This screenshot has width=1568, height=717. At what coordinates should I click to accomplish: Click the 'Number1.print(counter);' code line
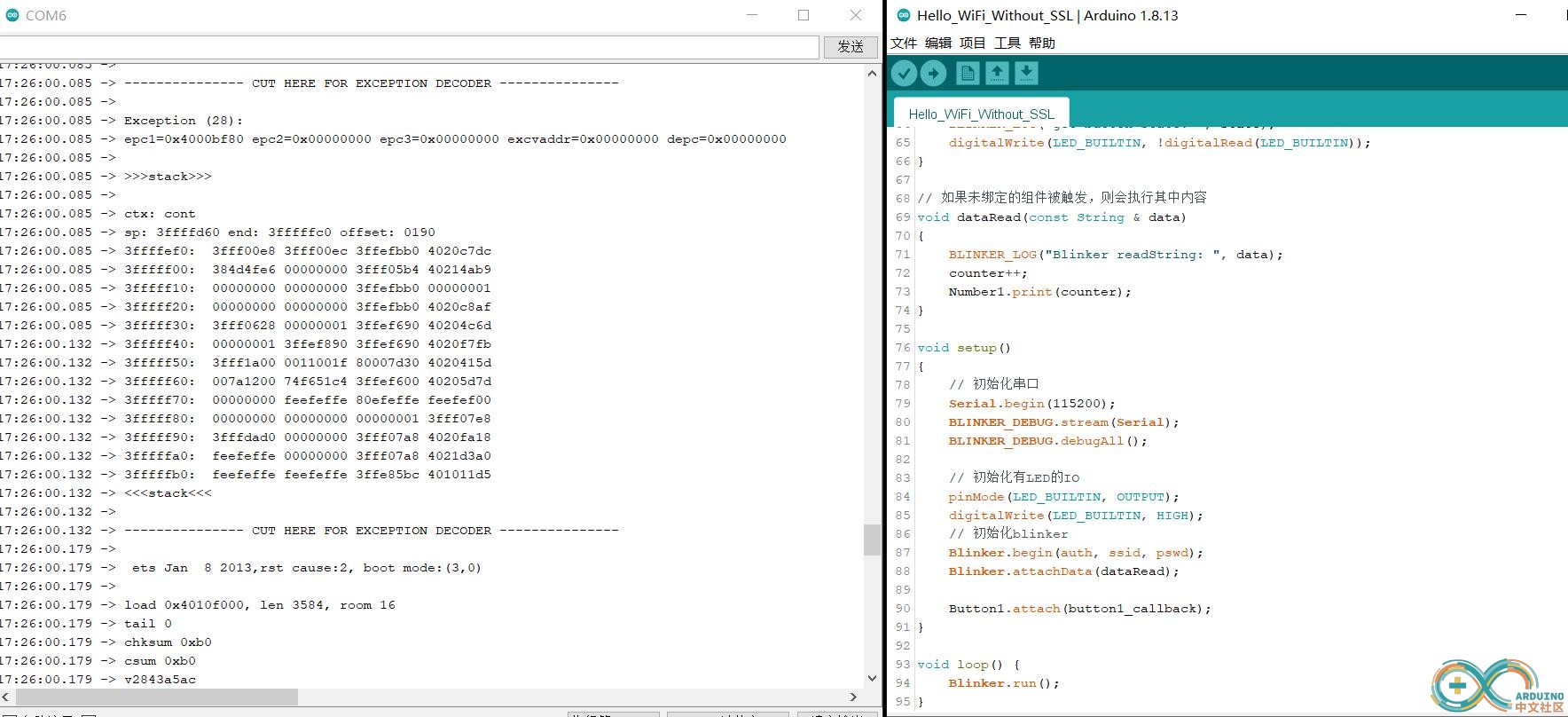[1040, 291]
